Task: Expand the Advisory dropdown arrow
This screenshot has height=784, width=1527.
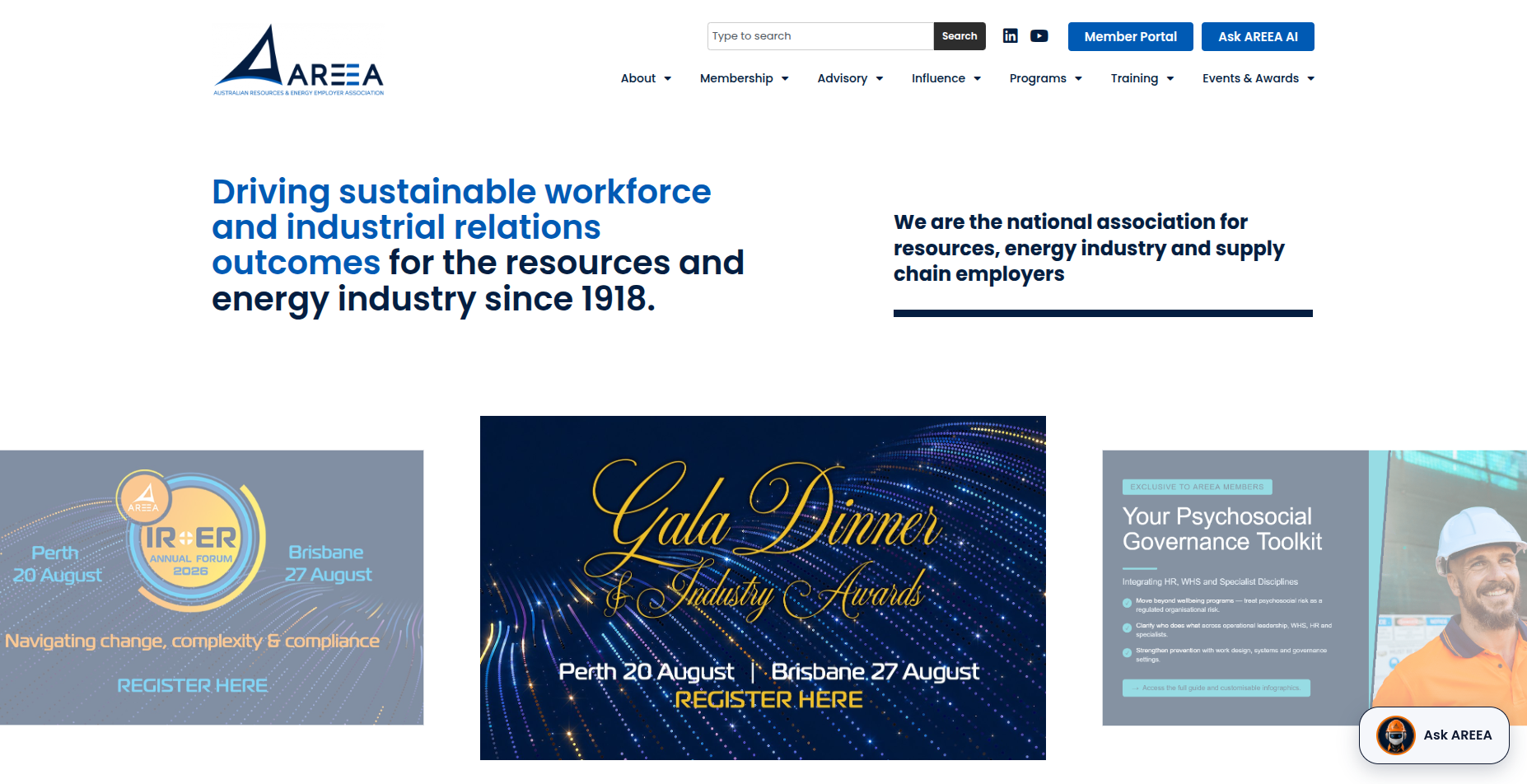Action: tap(880, 79)
